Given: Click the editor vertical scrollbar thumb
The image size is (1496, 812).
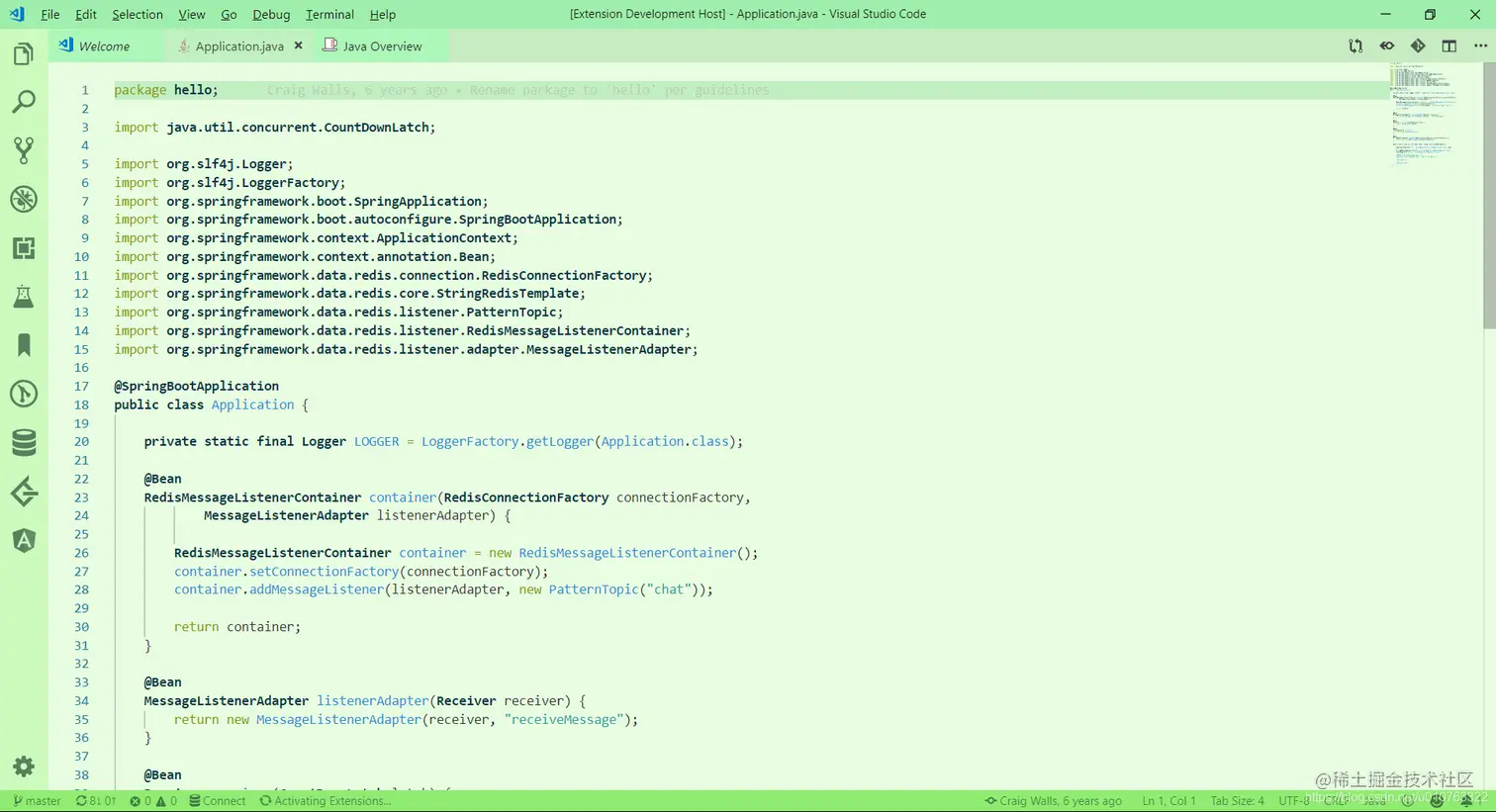Looking at the screenshot, I should point(1489,196).
